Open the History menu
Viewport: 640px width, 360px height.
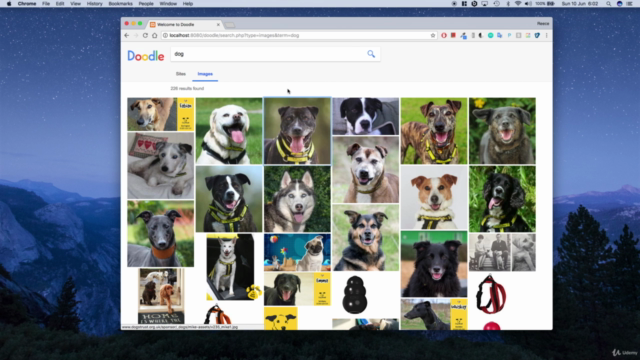(94, 4)
